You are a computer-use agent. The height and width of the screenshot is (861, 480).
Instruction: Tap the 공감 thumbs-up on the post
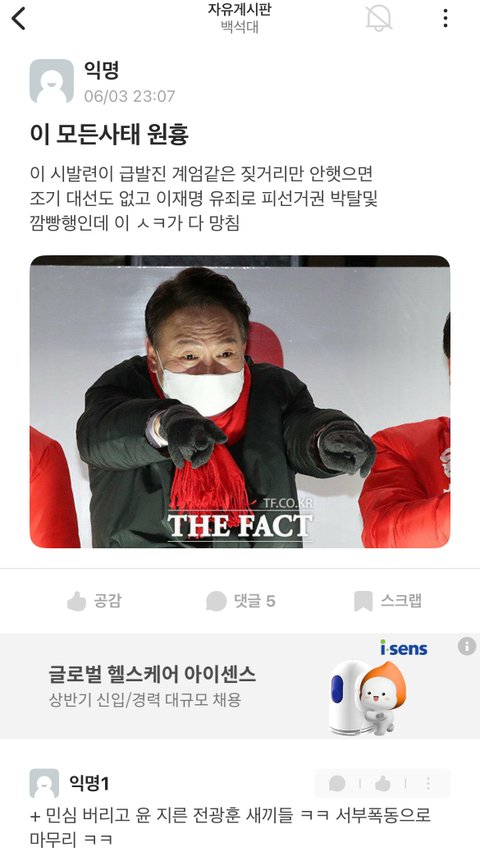[x=94, y=601]
